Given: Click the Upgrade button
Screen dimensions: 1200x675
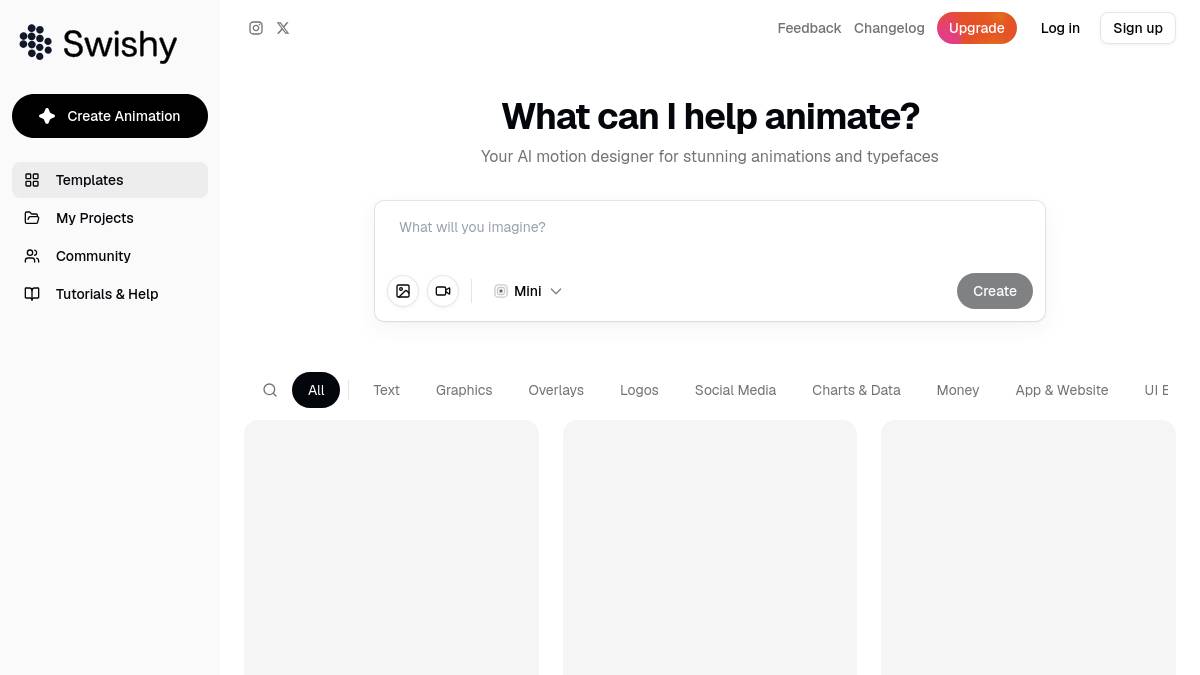Looking at the screenshot, I should 977,28.
